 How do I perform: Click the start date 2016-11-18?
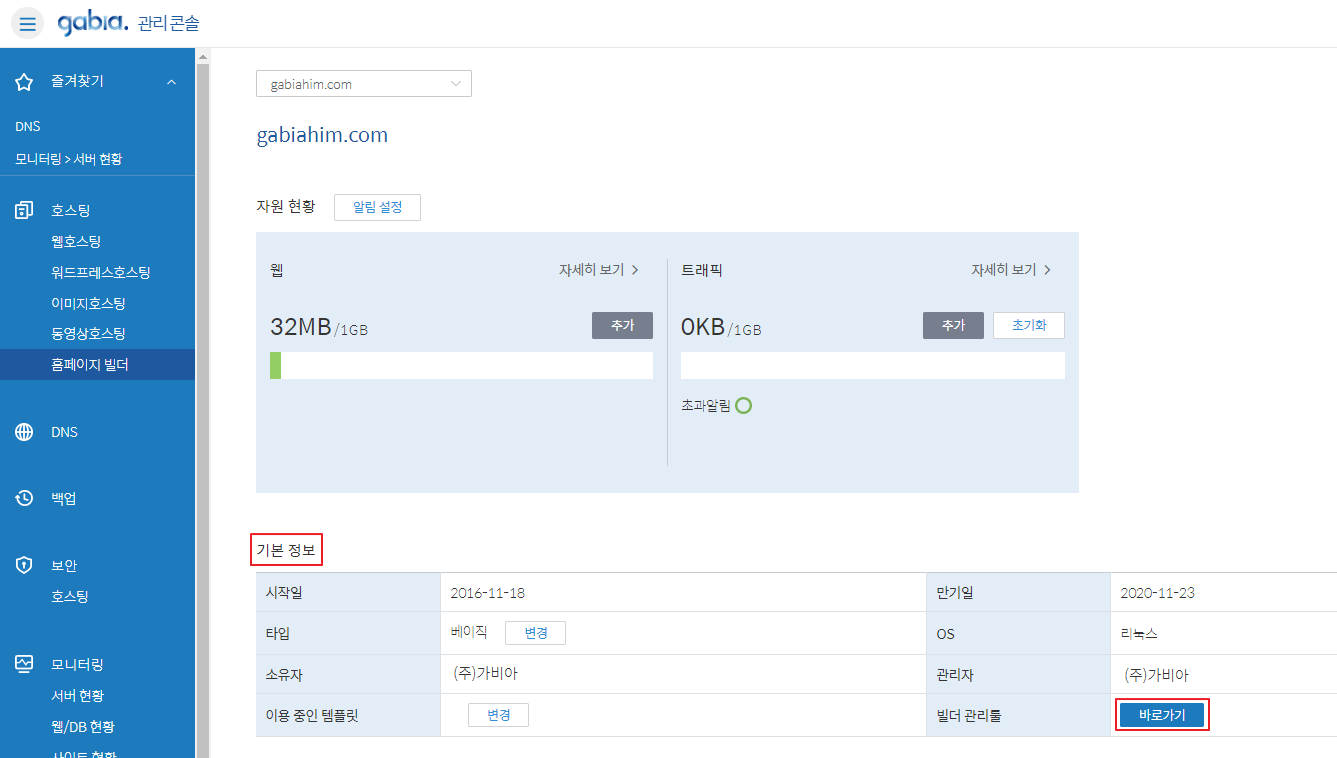487,593
